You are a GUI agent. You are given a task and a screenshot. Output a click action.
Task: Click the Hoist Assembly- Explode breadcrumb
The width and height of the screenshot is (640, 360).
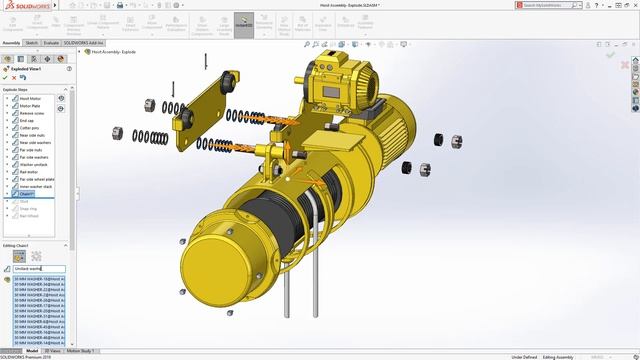coord(113,52)
